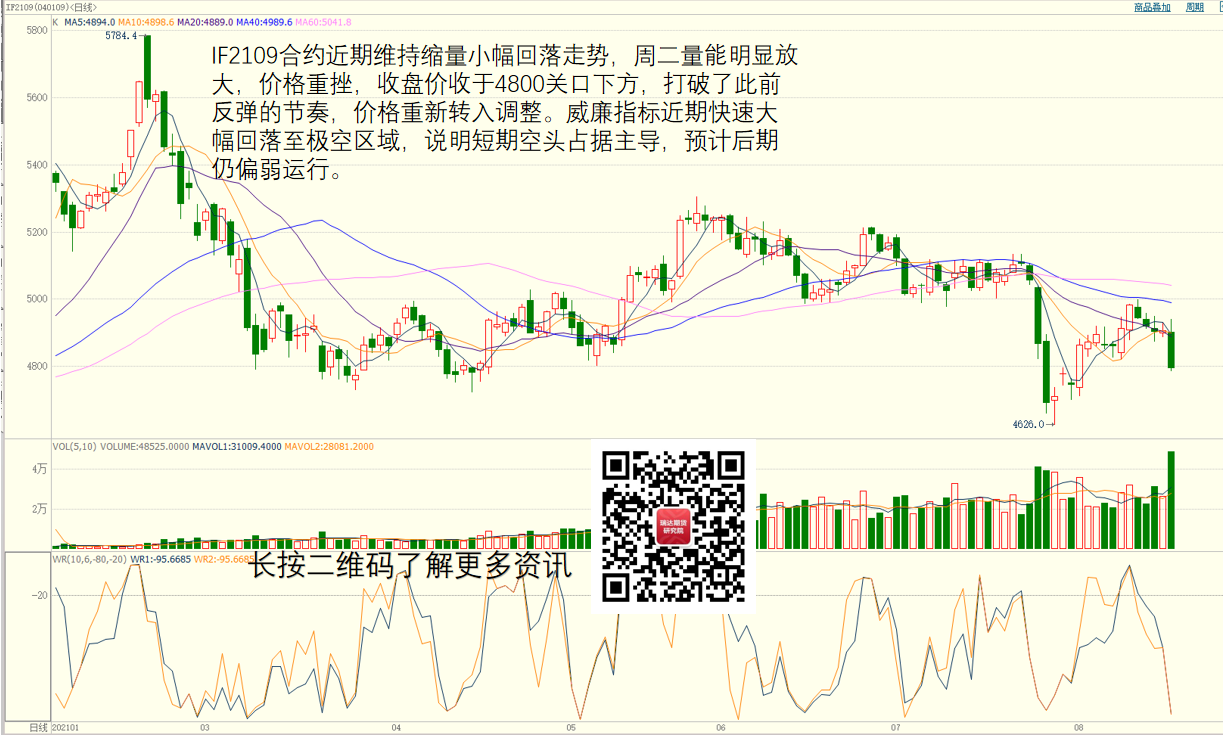Select the orange MA10:4898.6 label
This screenshot has width=1223, height=741.
146,21
